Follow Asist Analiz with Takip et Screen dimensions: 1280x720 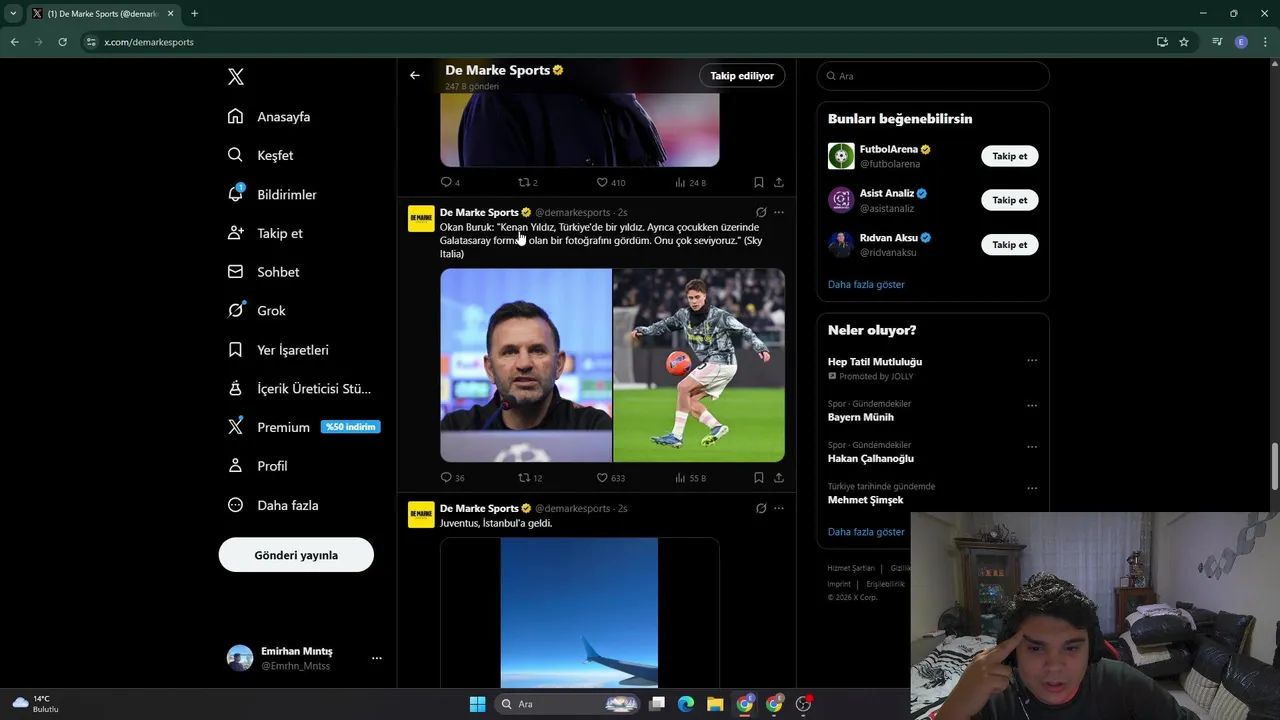click(1010, 200)
